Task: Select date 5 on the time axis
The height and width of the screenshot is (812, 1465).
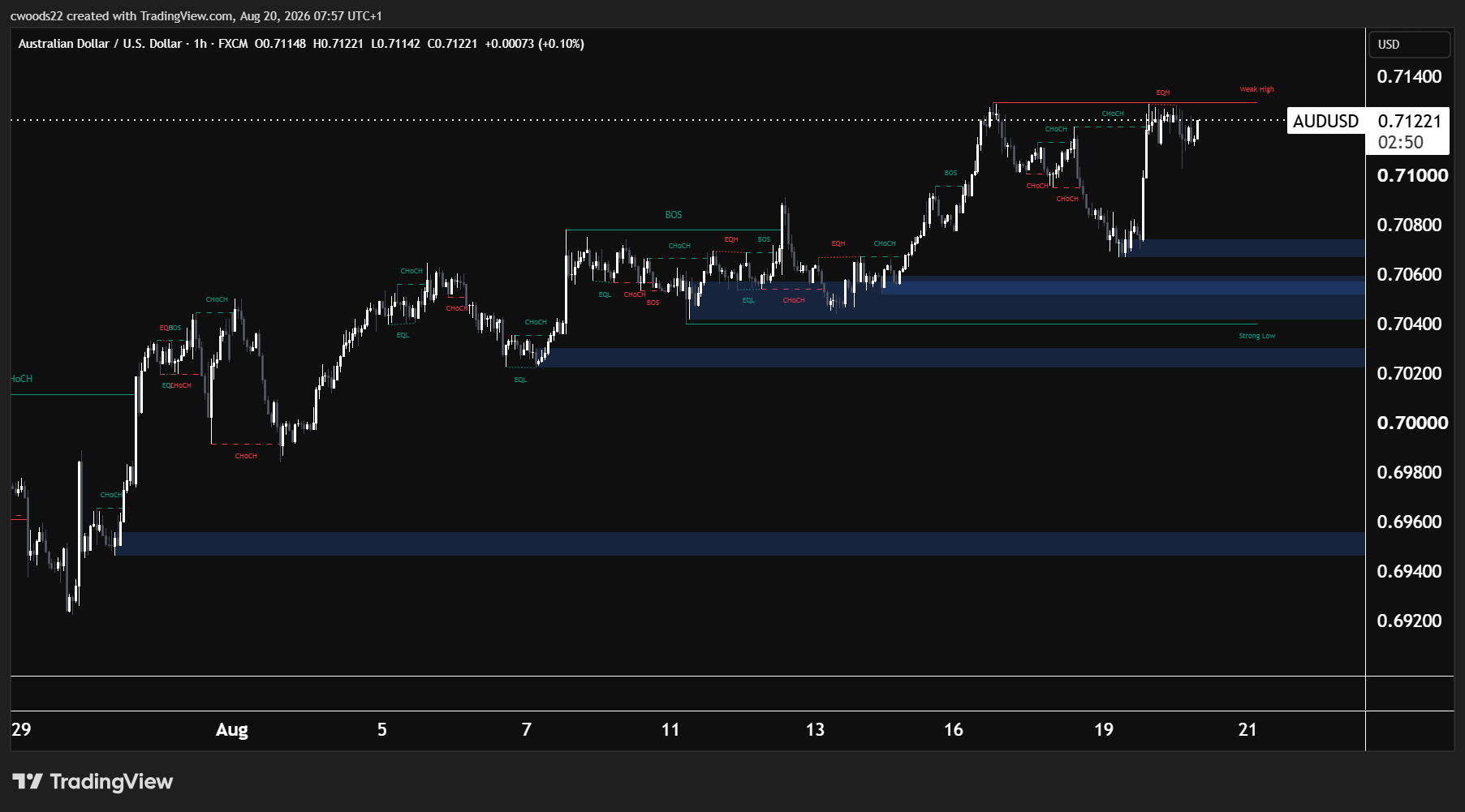Action: point(381,730)
